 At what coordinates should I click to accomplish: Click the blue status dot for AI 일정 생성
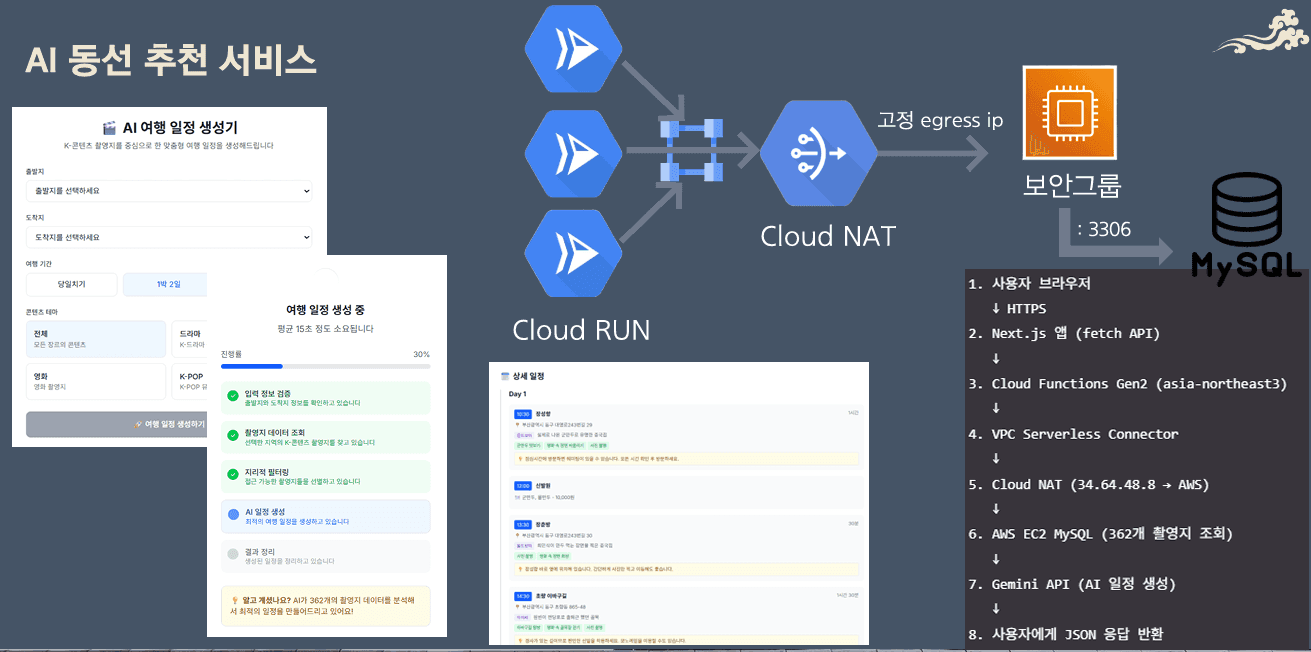pos(233,515)
